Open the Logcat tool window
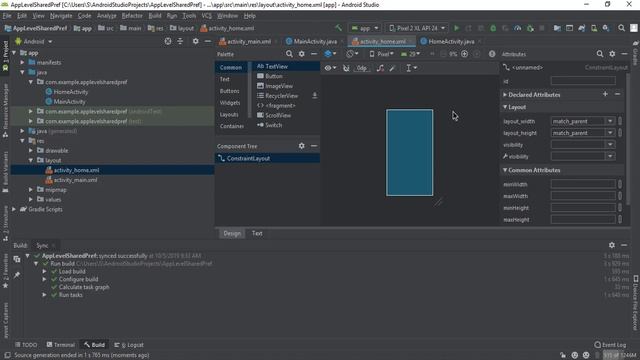Screen dimensions: 640x360 (x=129, y=344)
